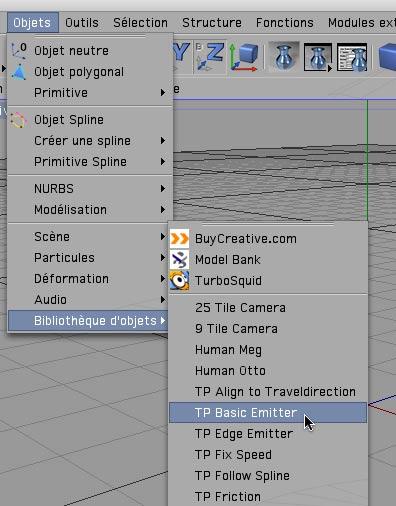Screen dimensions: 396x506
Task: Expand the NURBS submenu
Action: (90, 189)
